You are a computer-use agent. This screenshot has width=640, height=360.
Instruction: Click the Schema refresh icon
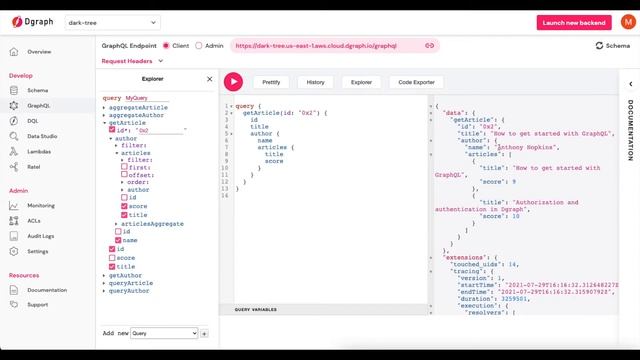(x=599, y=46)
